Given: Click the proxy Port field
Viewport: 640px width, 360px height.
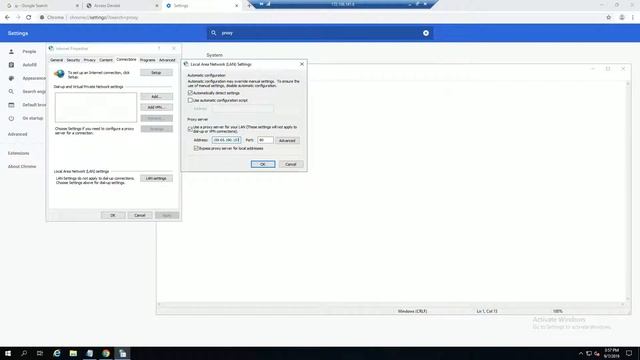Looking at the screenshot, I should (265, 140).
